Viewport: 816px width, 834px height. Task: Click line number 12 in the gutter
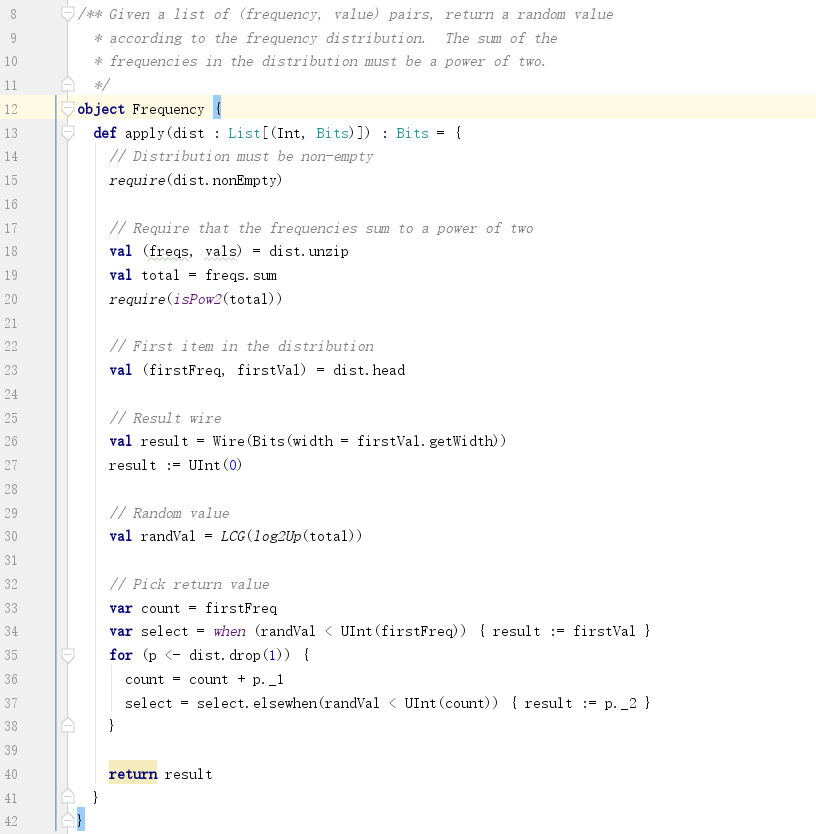11,109
